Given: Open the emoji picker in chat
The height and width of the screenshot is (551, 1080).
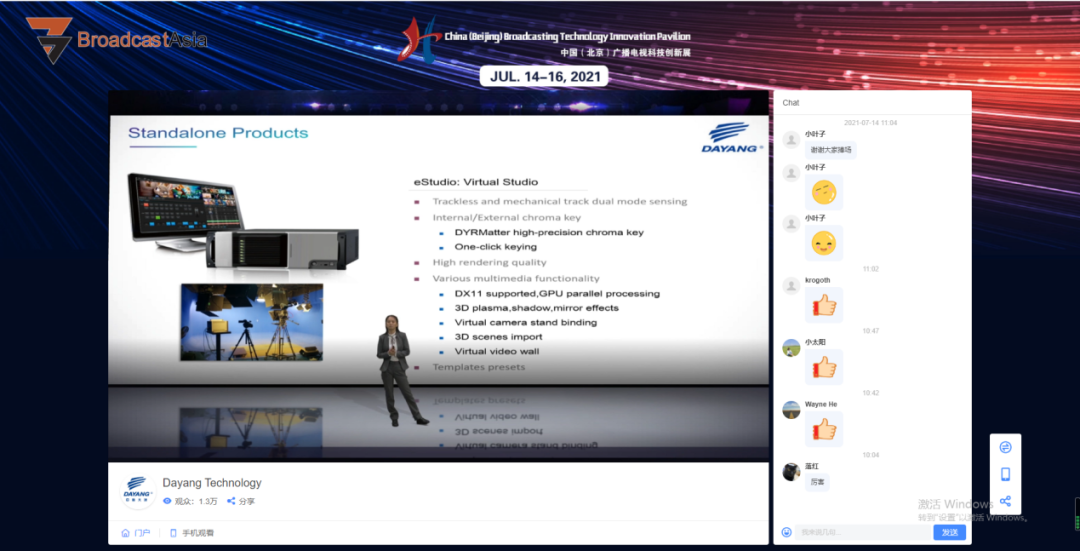Looking at the screenshot, I should click(787, 532).
